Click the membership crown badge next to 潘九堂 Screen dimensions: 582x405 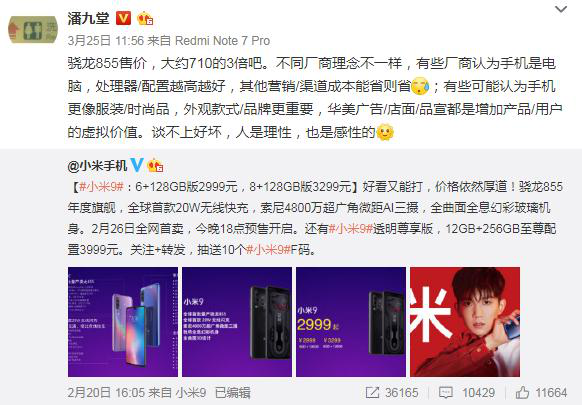(x=145, y=19)
